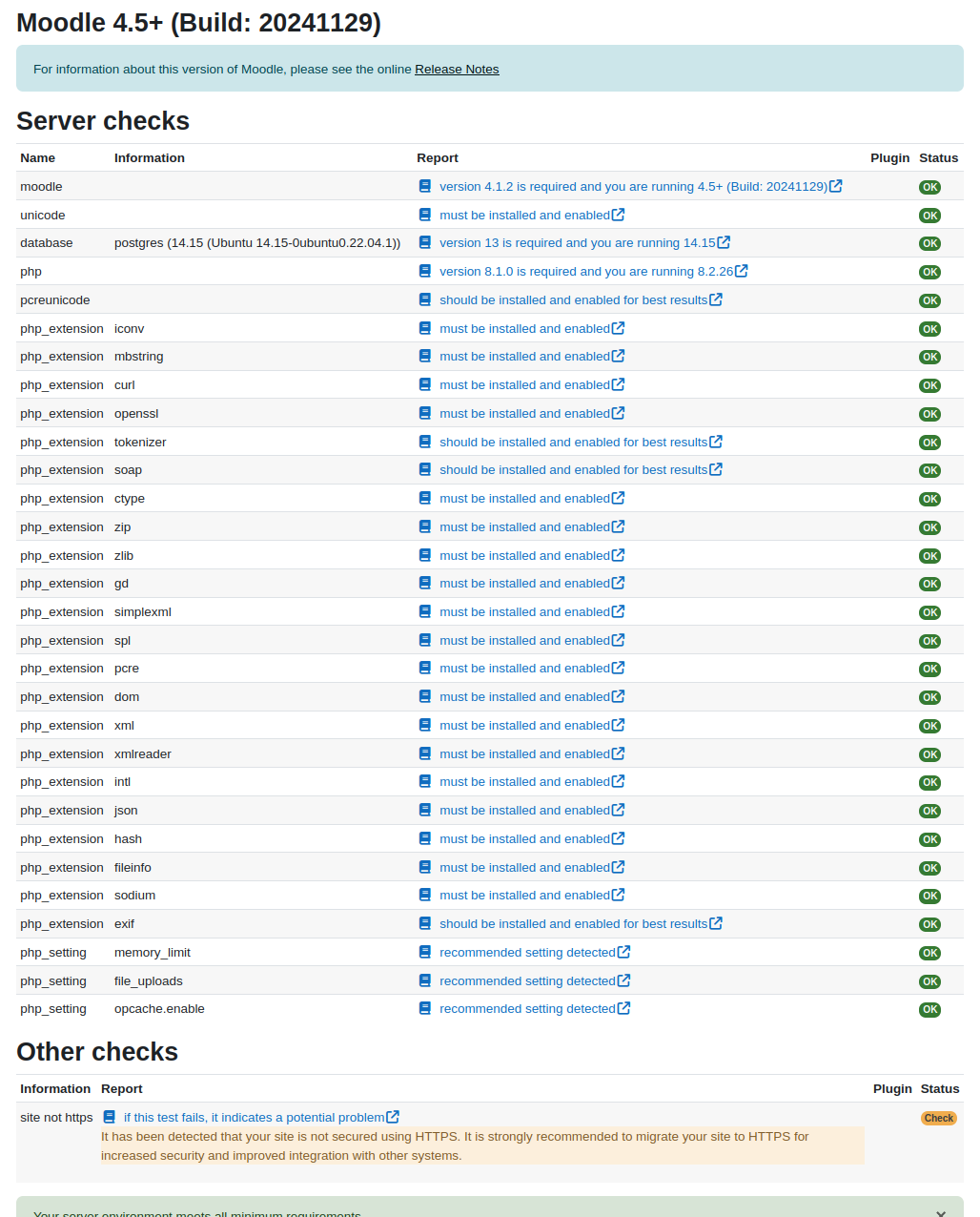This screenshot has height=1217, width=980.
Task: Open the intl extension report link
Action: click(524, 782)
